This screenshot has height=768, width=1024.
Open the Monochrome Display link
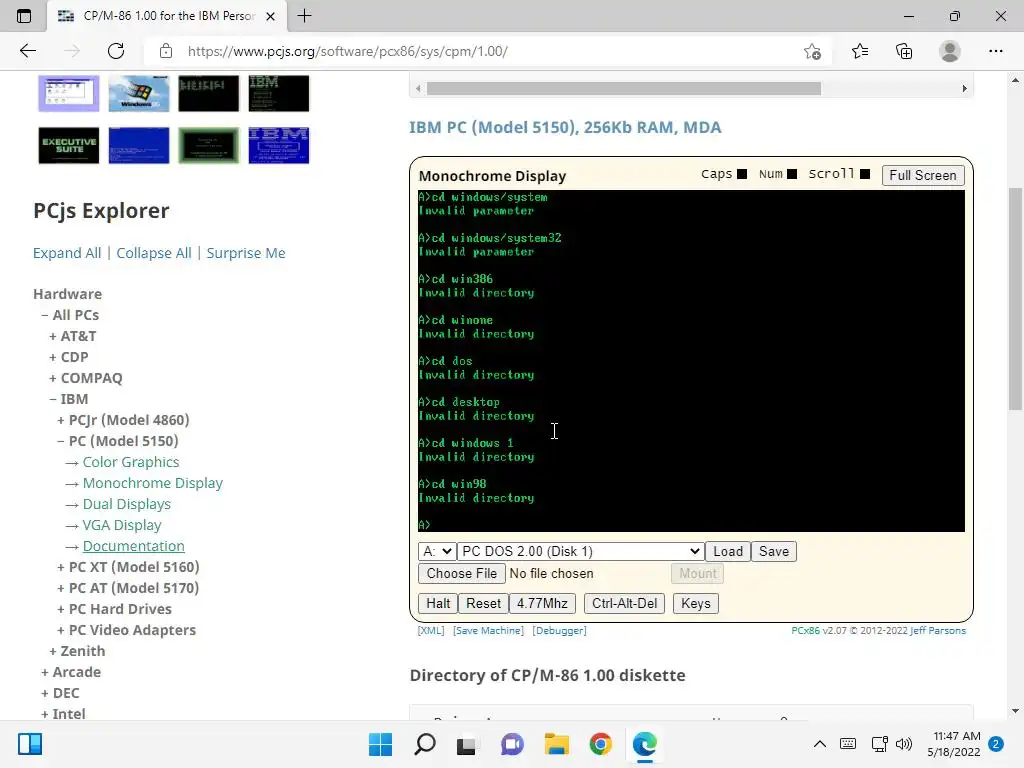pyautogui.click(x=153, y=483)
